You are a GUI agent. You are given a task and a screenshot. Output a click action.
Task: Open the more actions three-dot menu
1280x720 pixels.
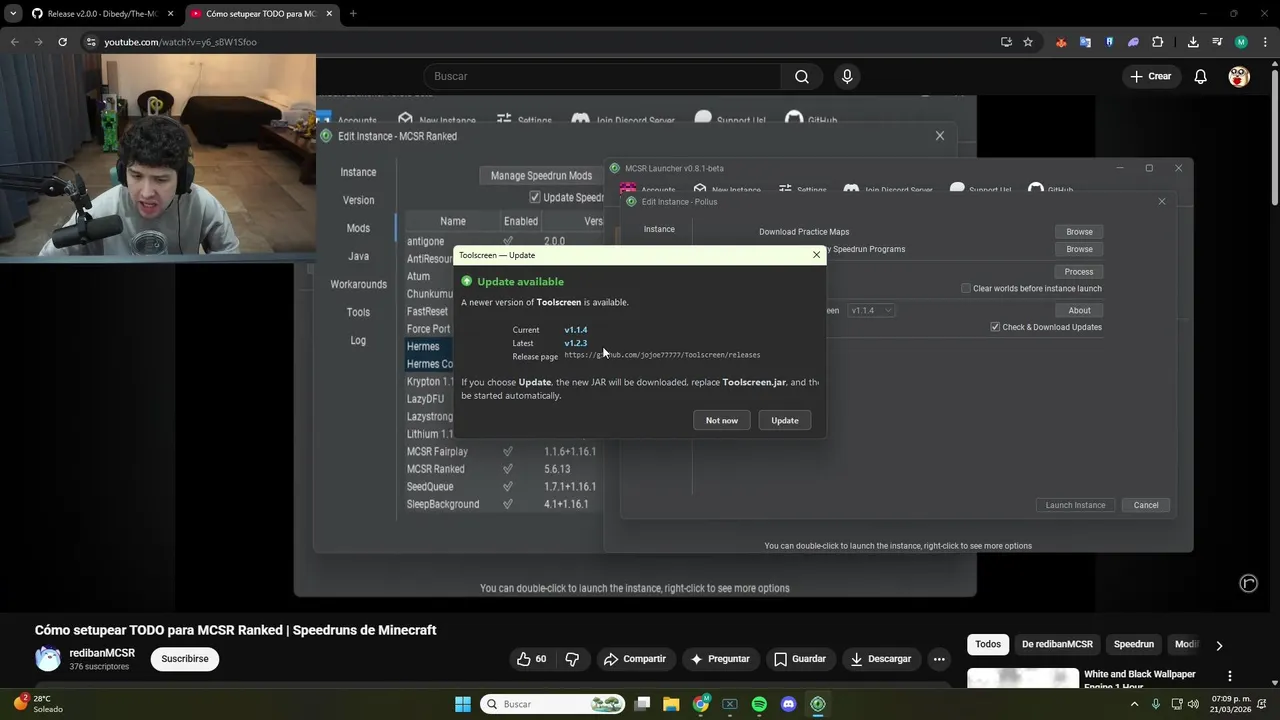click(x=939, y=659)
